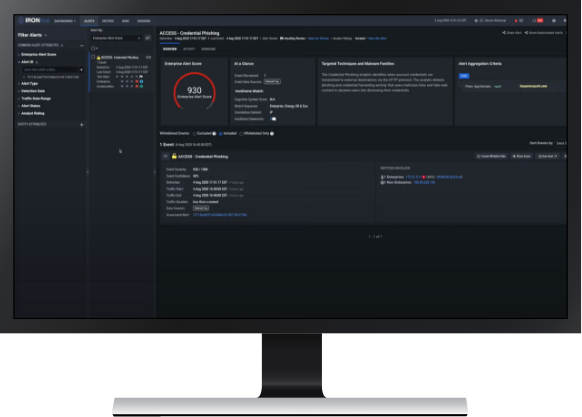Collapse the ACCESS Credential Phishing event
The image size is (582, 417).
[166, 156]
